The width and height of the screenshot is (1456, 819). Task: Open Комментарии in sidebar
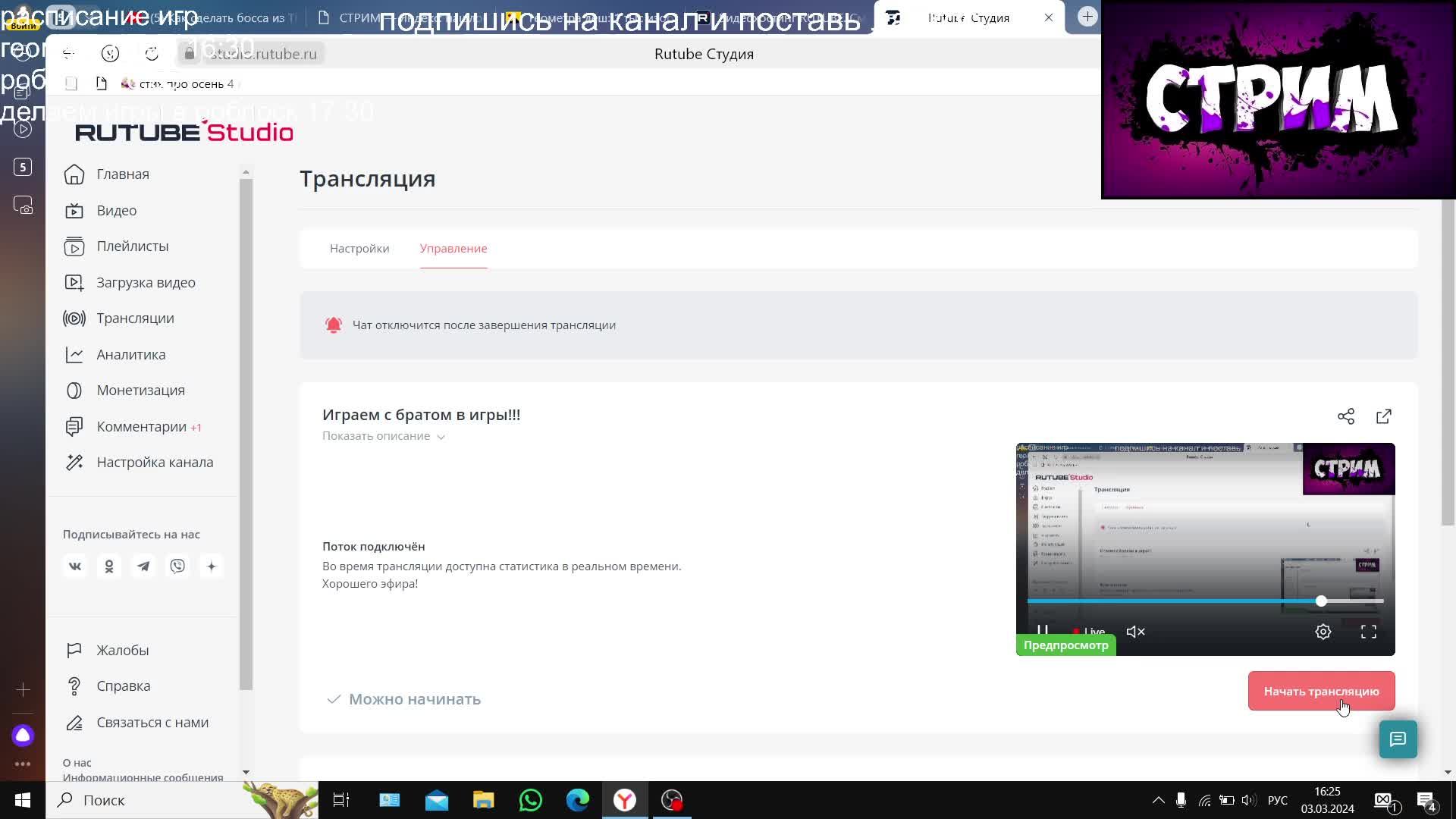click(x=141, y=427)
